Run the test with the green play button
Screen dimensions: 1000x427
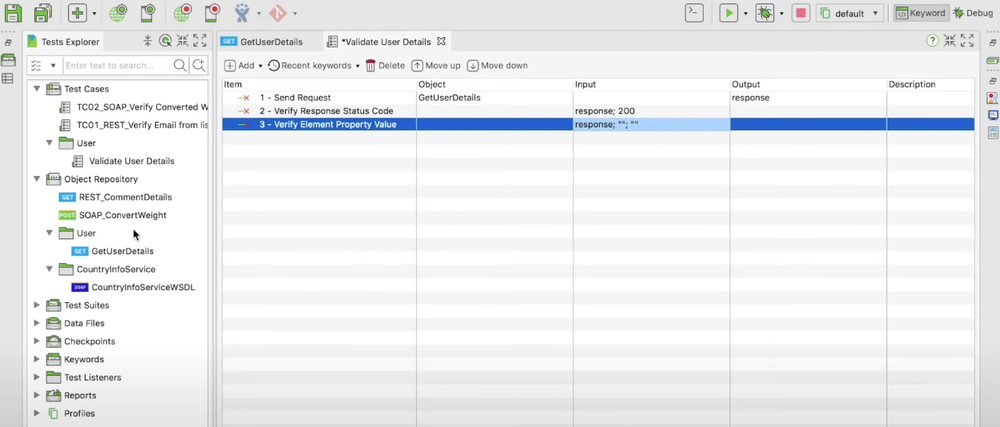click(729, 13)
